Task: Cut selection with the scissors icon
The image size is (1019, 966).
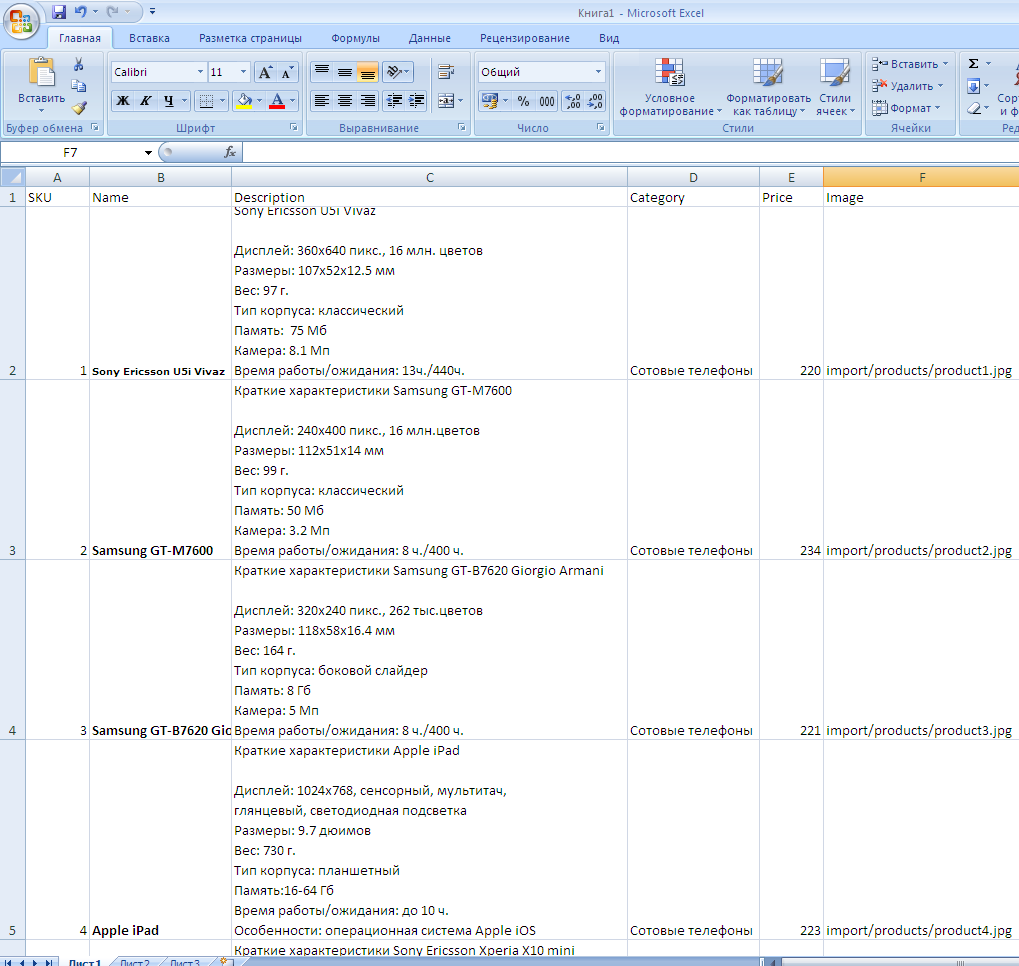Action: tap(79, 64)
